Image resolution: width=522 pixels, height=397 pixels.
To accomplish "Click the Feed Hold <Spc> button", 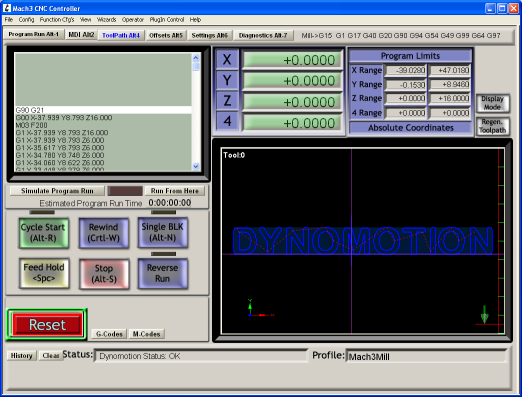I will [44, 273].
